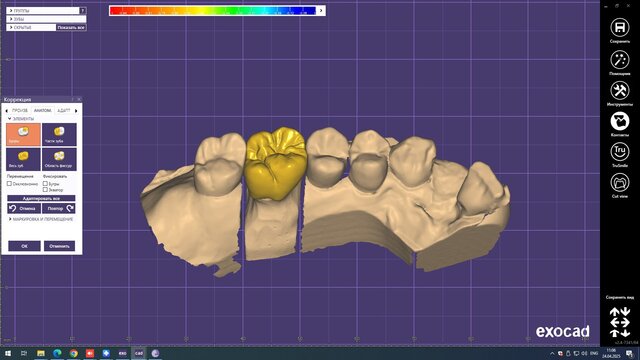
Task: Click the exo taskbar icon
Action: 122,353
